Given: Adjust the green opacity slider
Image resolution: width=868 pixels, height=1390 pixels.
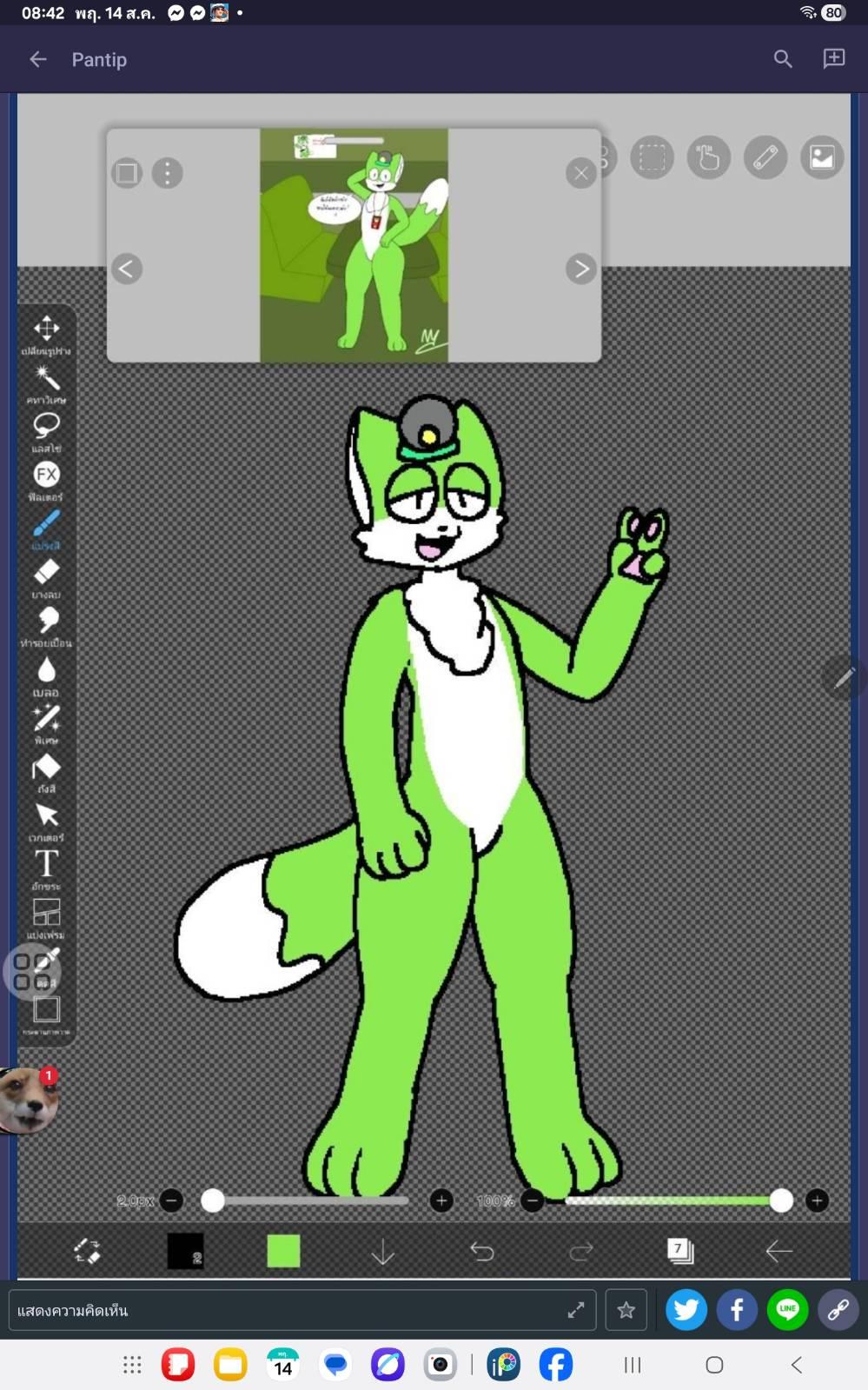Looking at the screenshot, I should [678, 1200].
